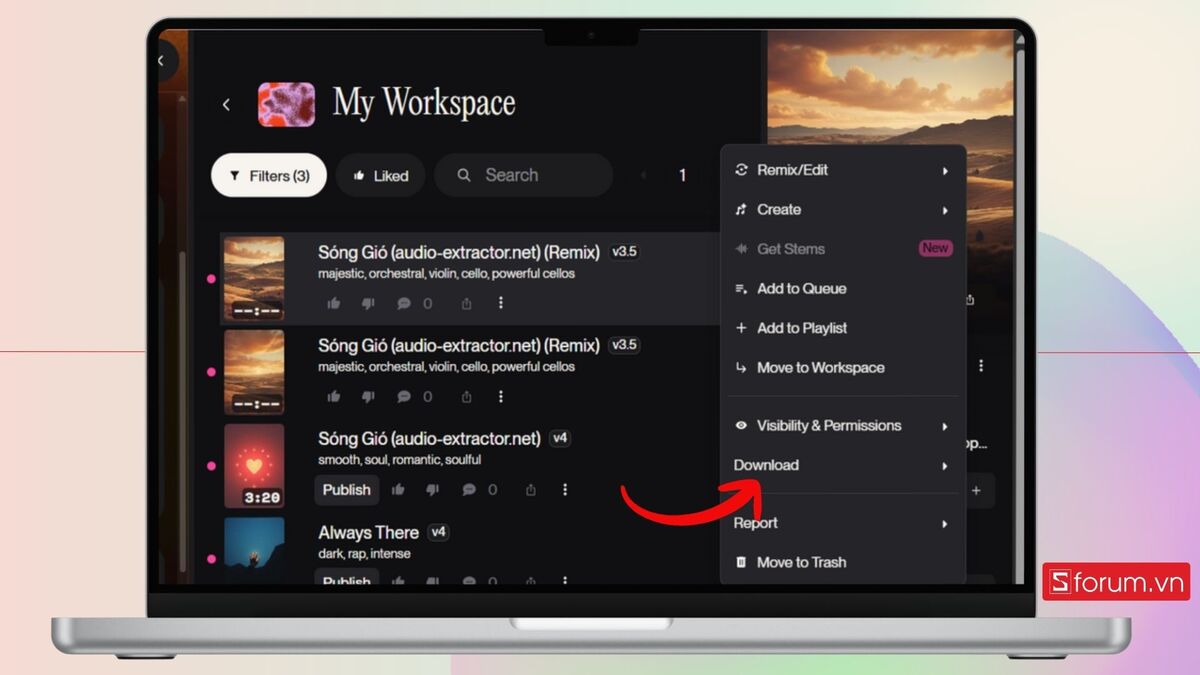Play the heart thumbnail showing 3:20
1200x675 pixels.
(x=253, y=465)
